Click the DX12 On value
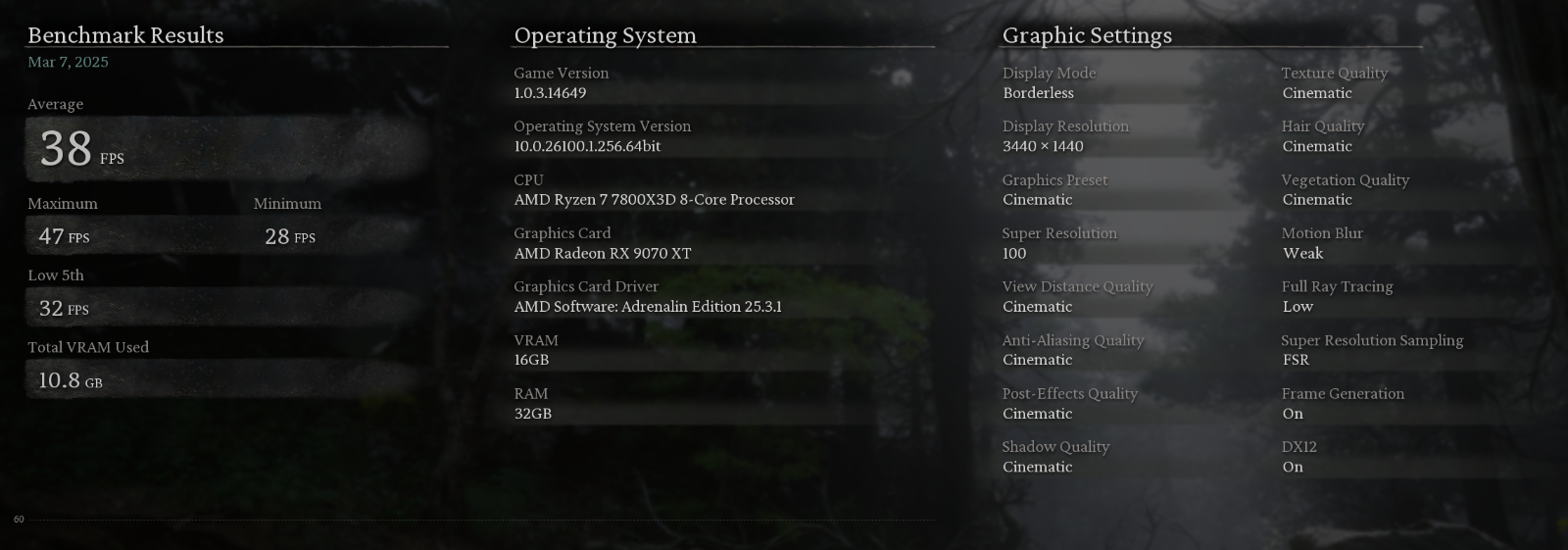This screenshot has height=550, width=1568. [1293, 467]
